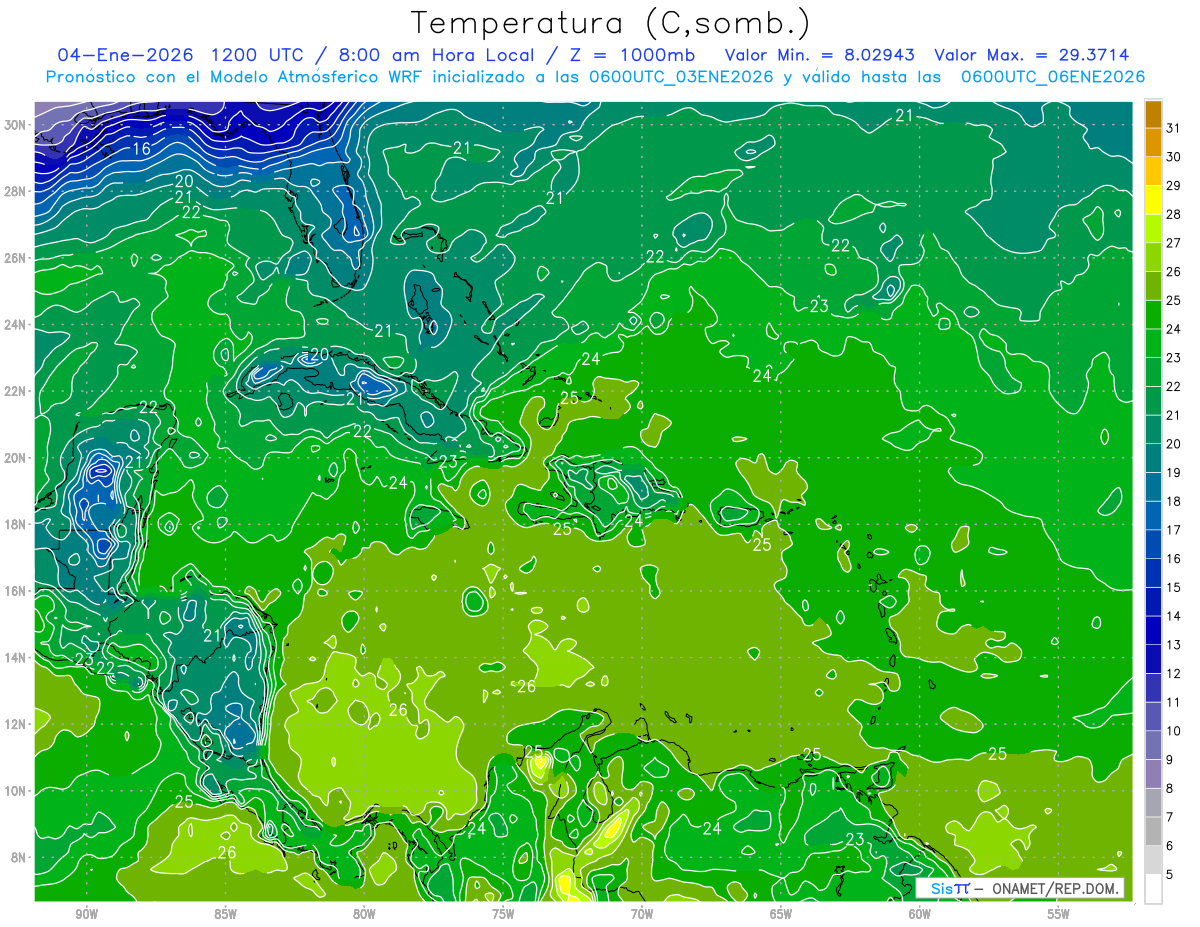Select the orange legend swatch between 30 and 31

coord(1153,143)
